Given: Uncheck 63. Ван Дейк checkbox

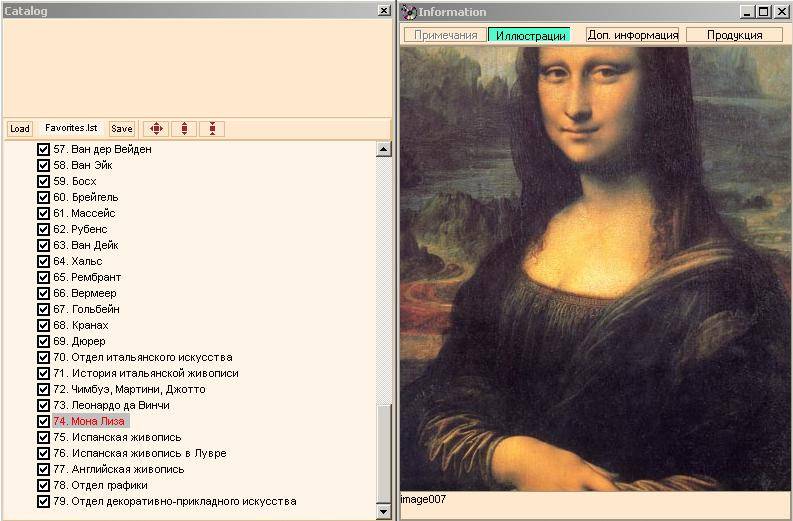Looking at the screenshot, I should tap(43, 245).
